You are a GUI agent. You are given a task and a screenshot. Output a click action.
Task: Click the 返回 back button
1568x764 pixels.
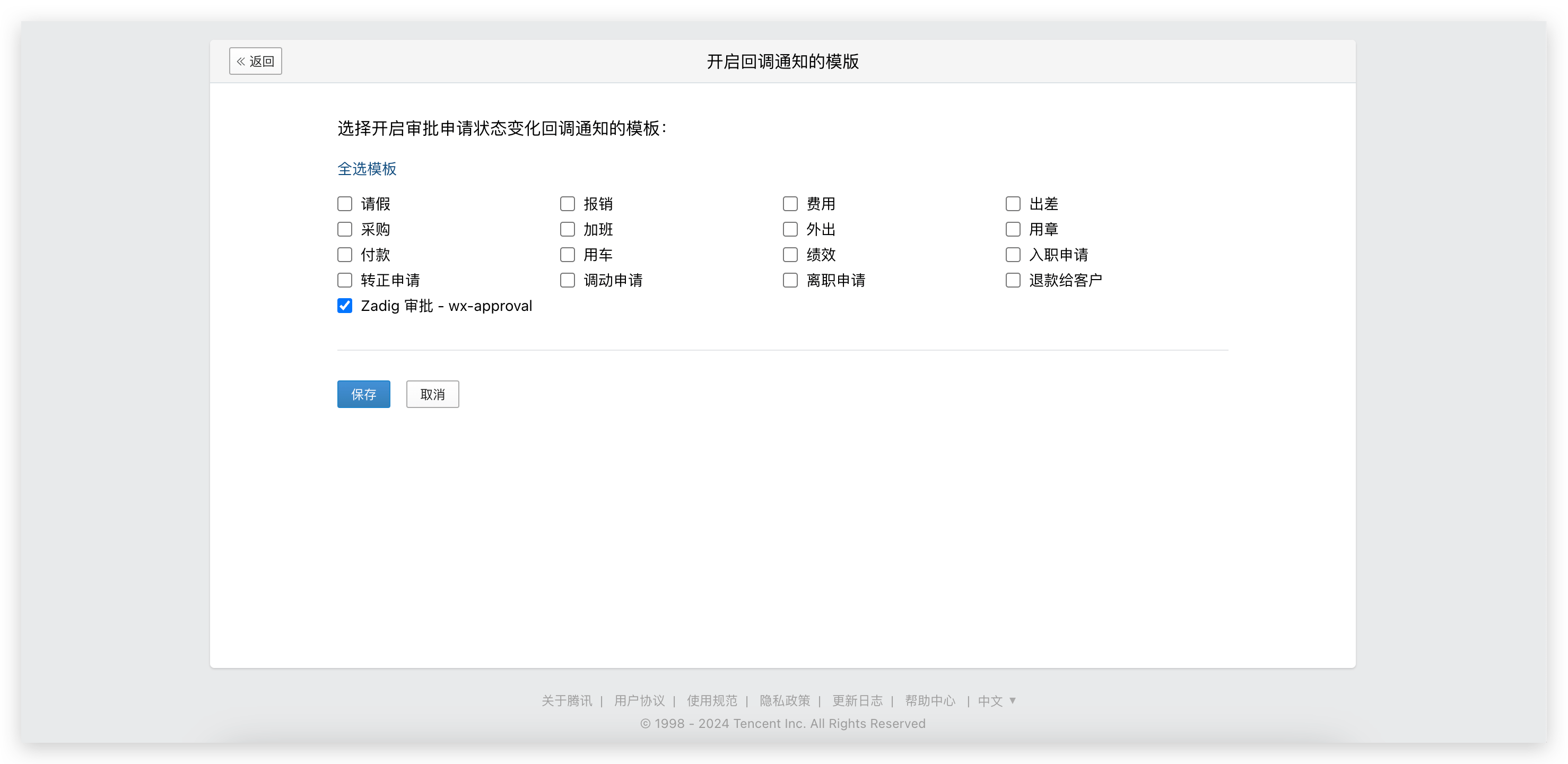coord(255,61)
